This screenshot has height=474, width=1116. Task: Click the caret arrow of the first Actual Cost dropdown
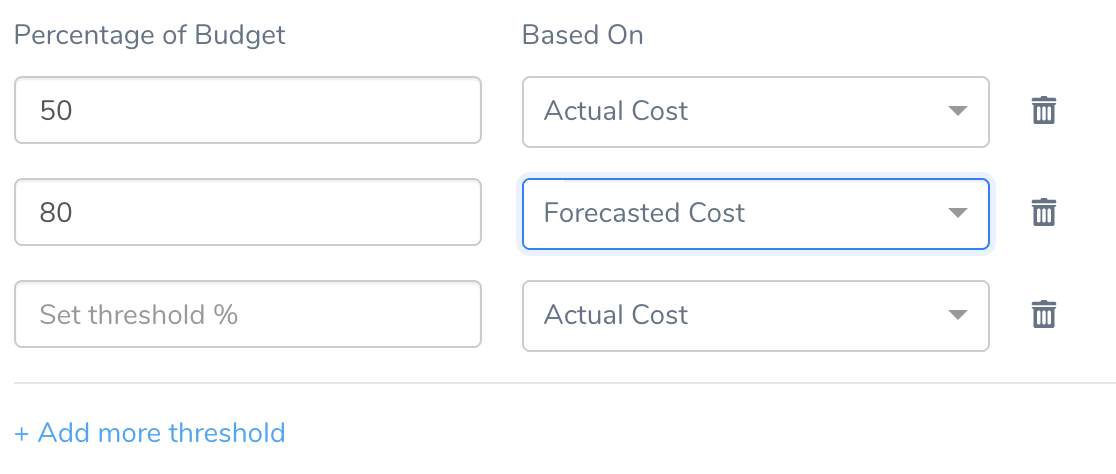958,111
